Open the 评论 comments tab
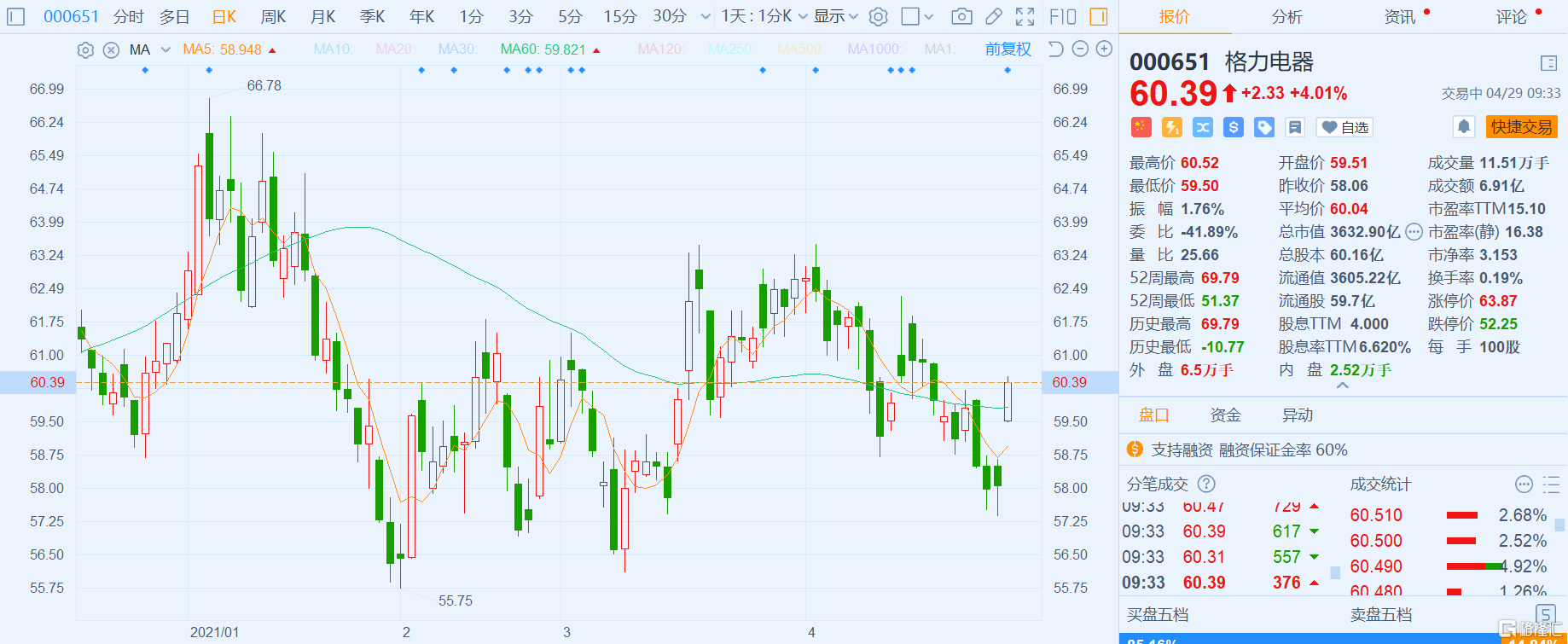Image resolution: width=1568 pixels, height=644 pixels. click(1511, 16)
